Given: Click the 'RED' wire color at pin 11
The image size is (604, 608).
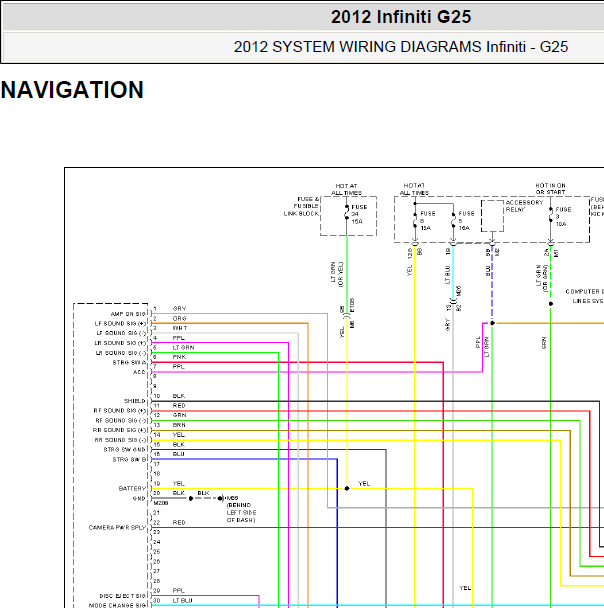Looking at the screenshot, I should [x=179, y=406].
